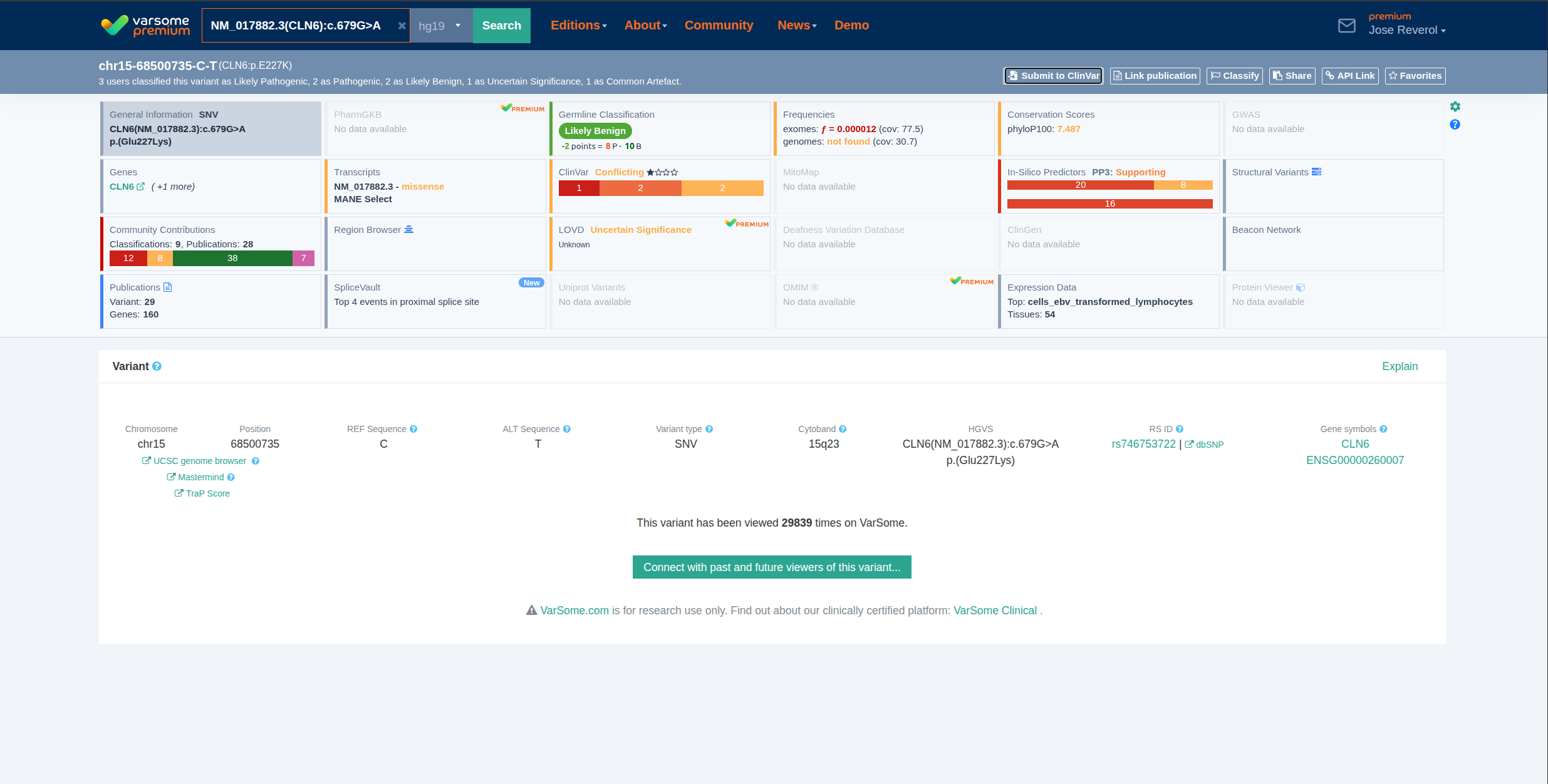Go to the Demo menu item
This screenshot has height=784, width=1548.
[851, 26]
